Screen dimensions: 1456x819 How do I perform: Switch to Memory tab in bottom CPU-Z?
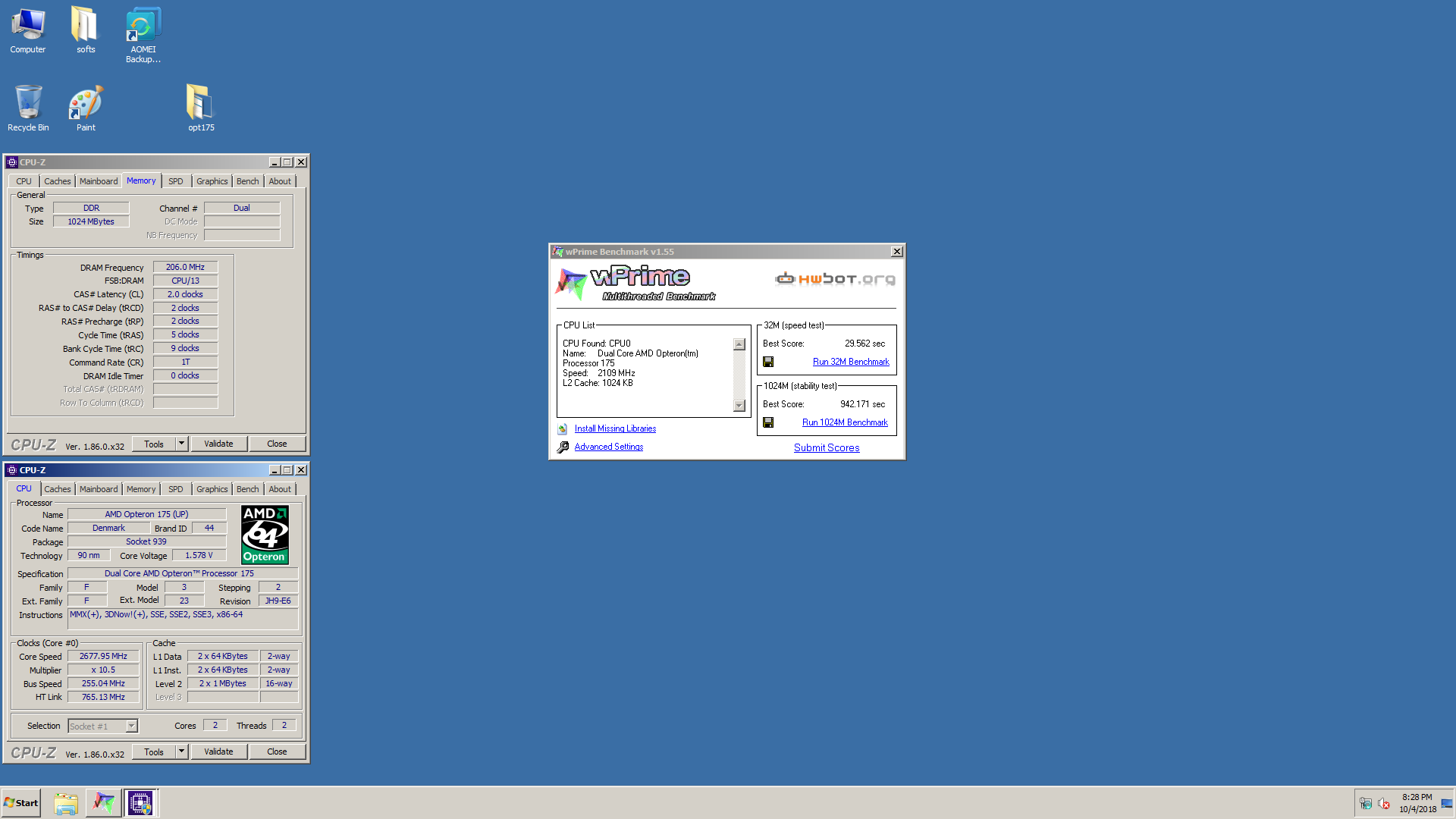pyautogui.click(x=141, y=489)
